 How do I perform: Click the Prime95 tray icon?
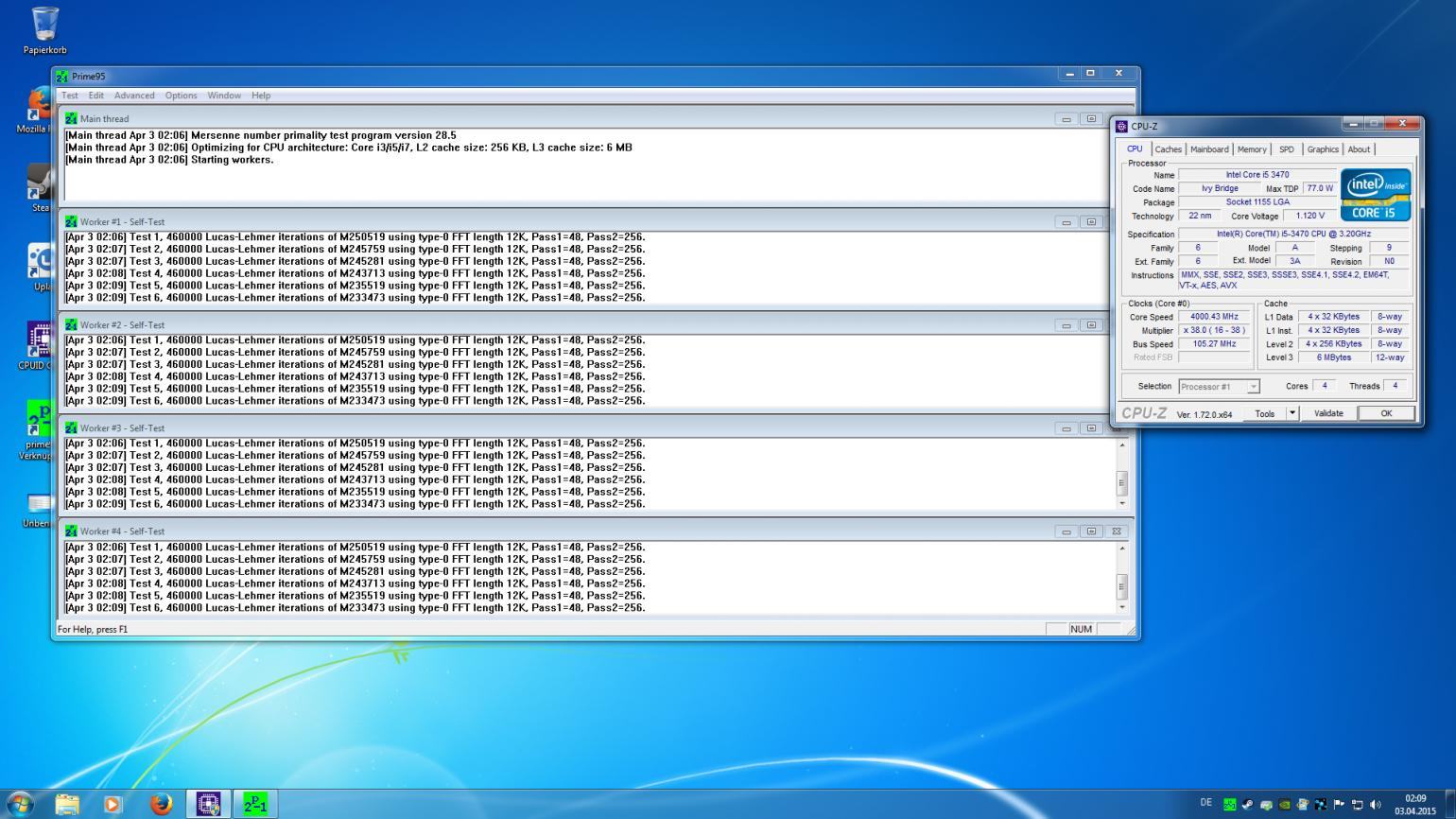click(x=1229, y=804)
